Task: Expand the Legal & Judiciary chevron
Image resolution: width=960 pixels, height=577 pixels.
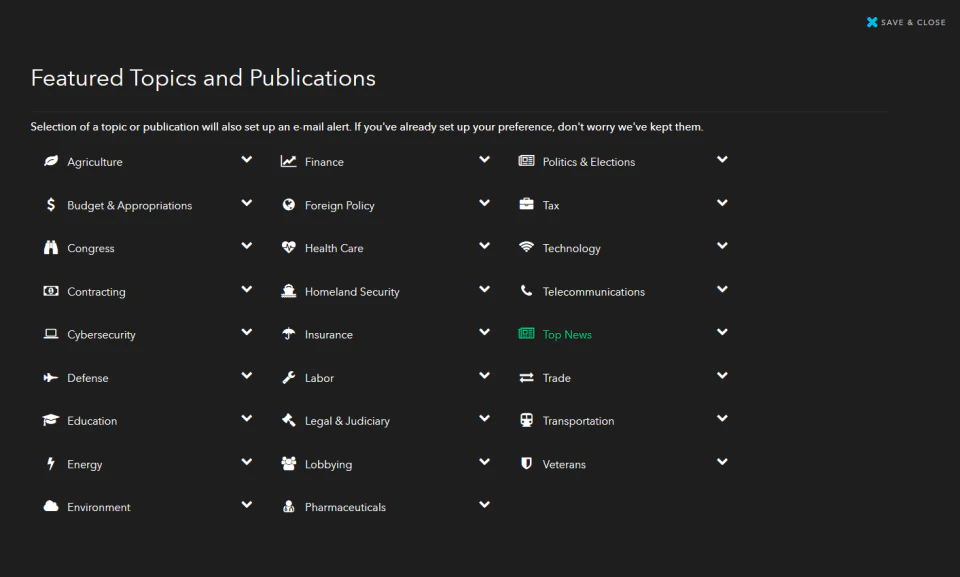Action: [x=484, y=418]
